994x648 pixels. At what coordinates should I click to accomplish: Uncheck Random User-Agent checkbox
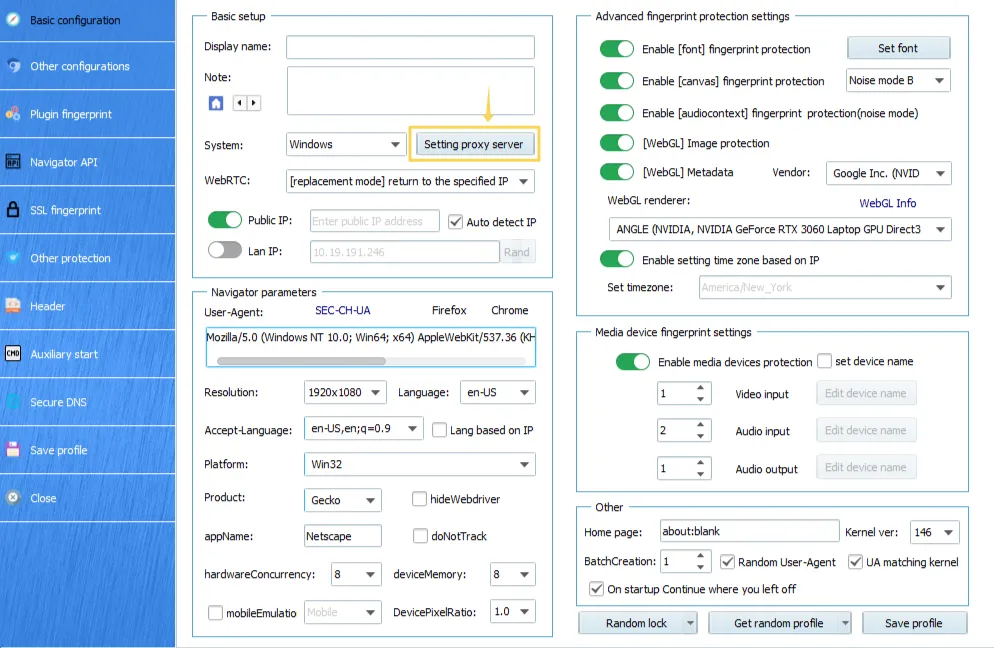coord(727,562)
